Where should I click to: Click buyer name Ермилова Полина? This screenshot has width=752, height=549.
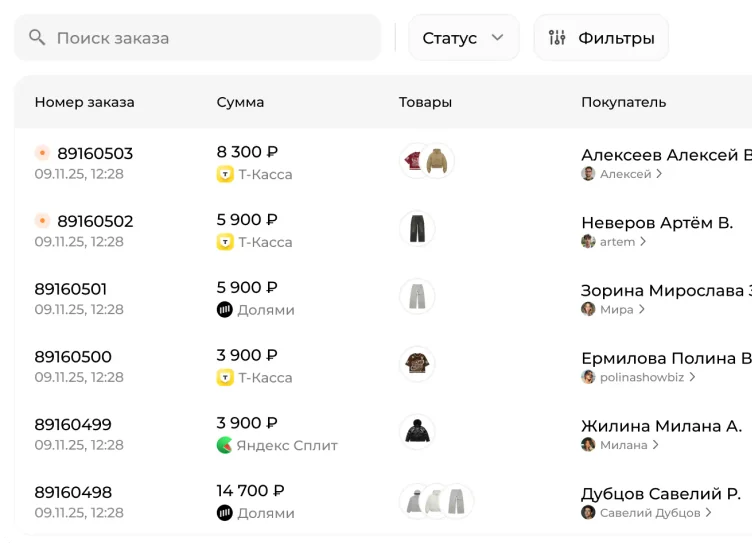(666, 358)
